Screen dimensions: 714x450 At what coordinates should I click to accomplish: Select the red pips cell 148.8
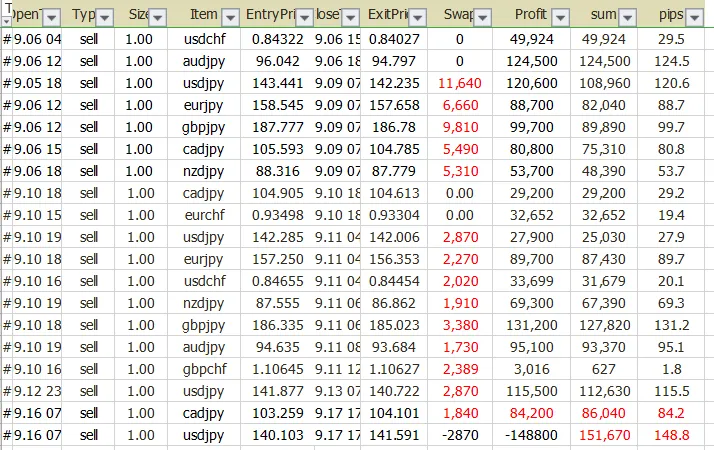[671, 435]
